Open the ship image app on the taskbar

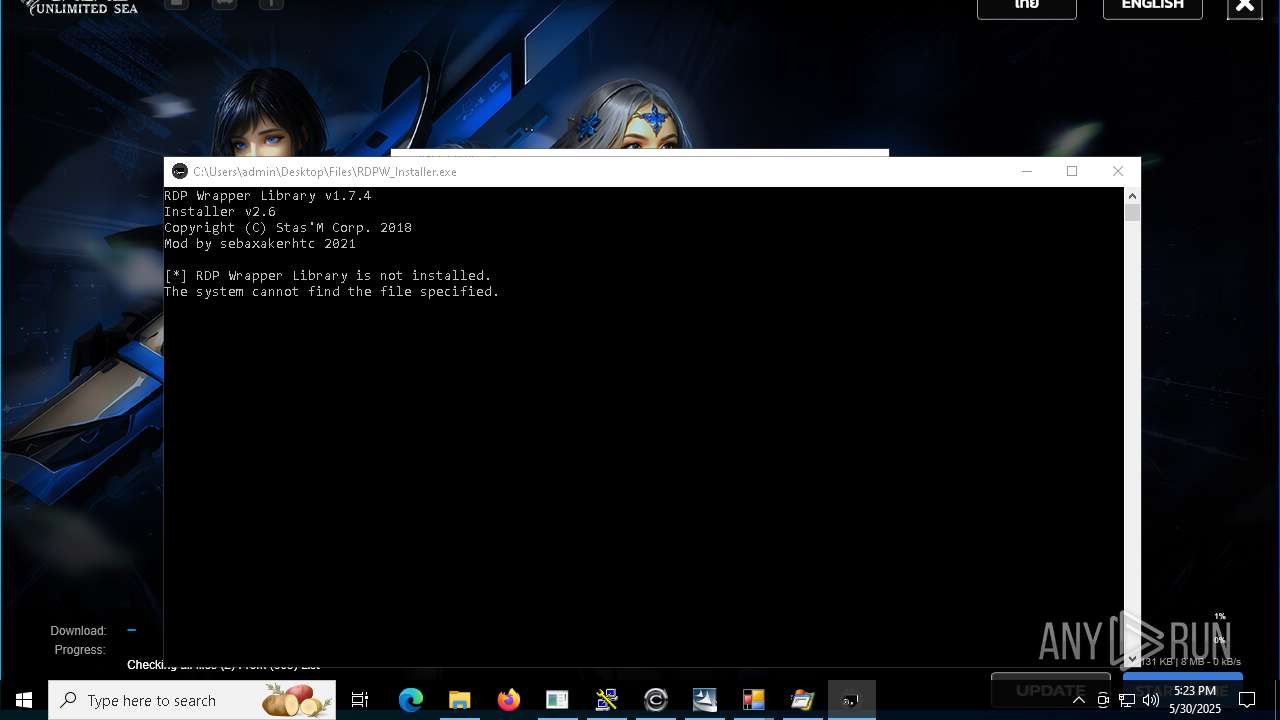[705, 700]
